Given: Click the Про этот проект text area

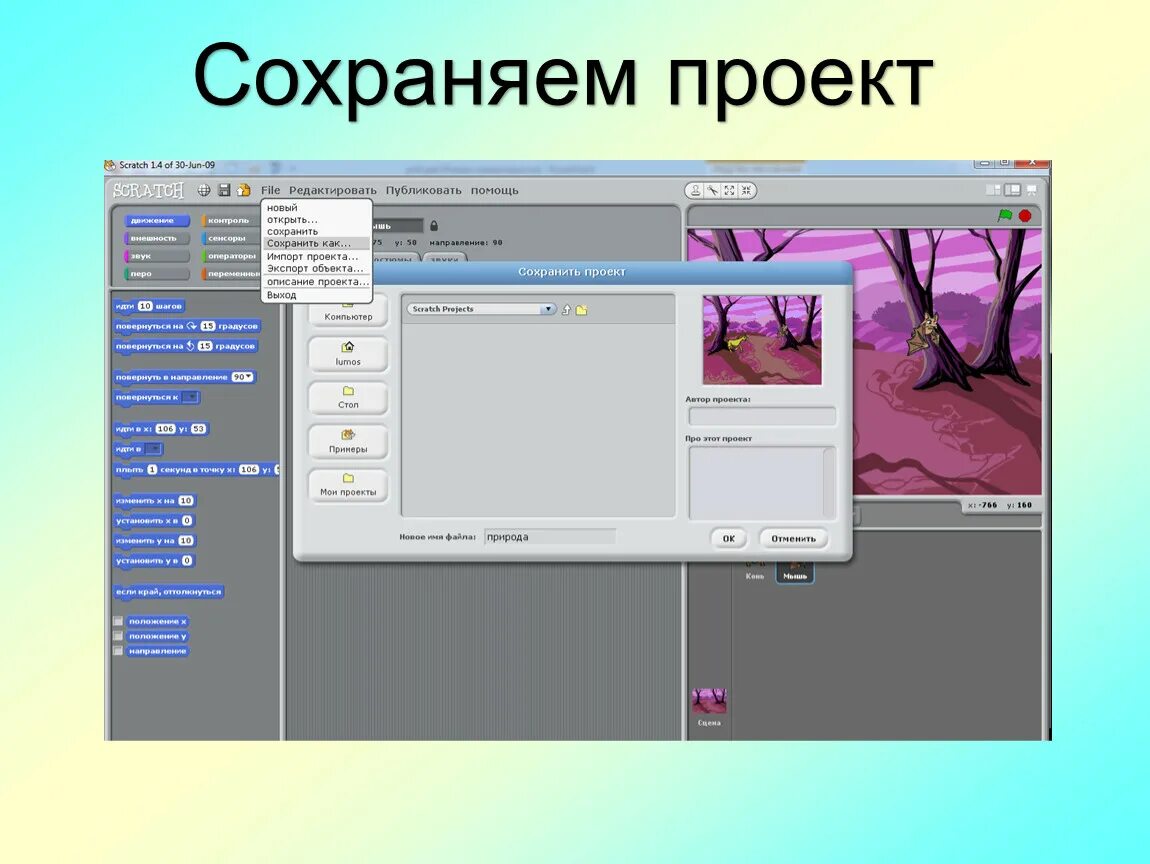Looking at the screenshot, I should point(762,482).
